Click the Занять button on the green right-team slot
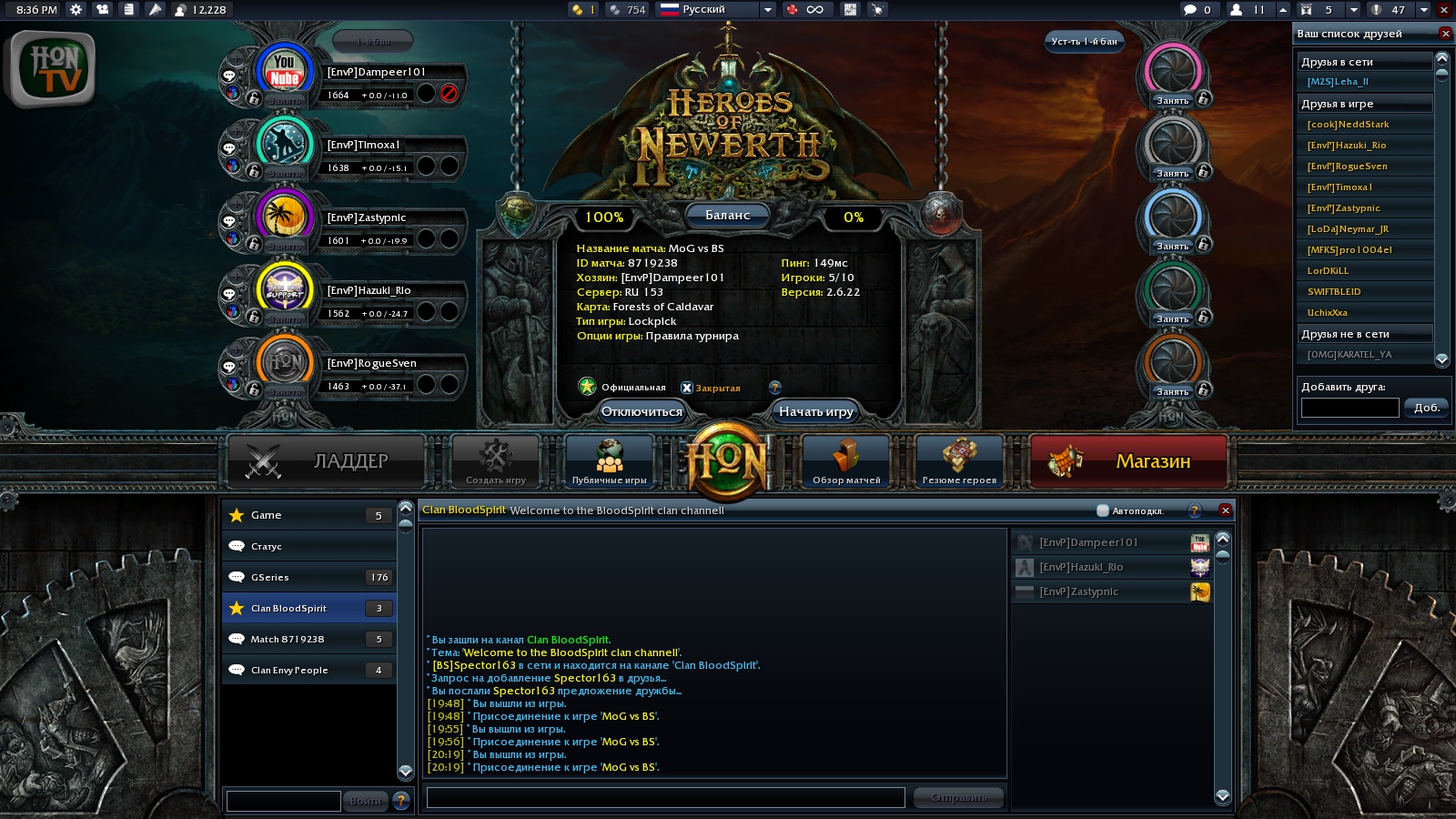This screenshot has height=819, width=1456. click(1173, 319)
